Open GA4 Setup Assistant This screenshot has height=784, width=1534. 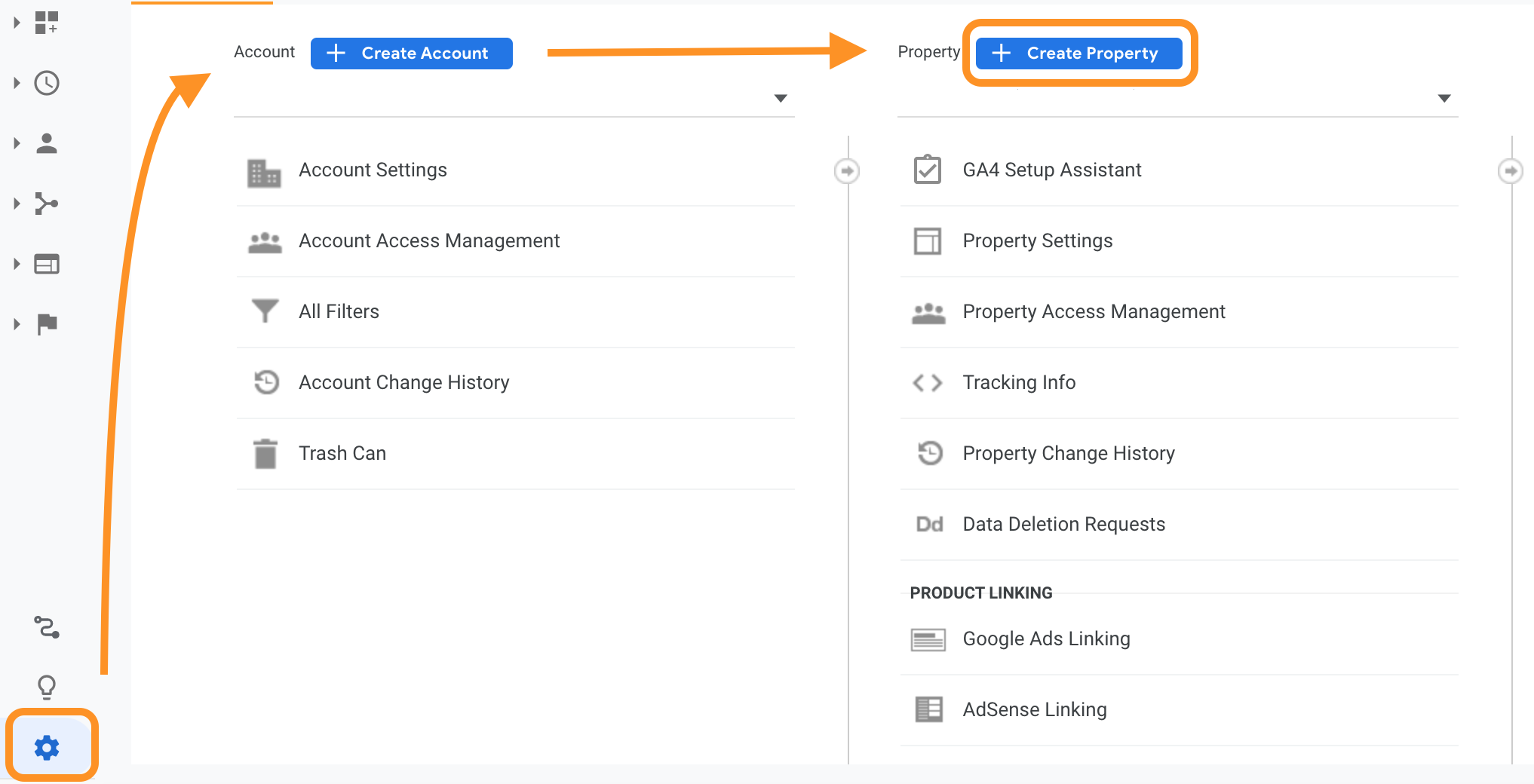pos(1052,170)
